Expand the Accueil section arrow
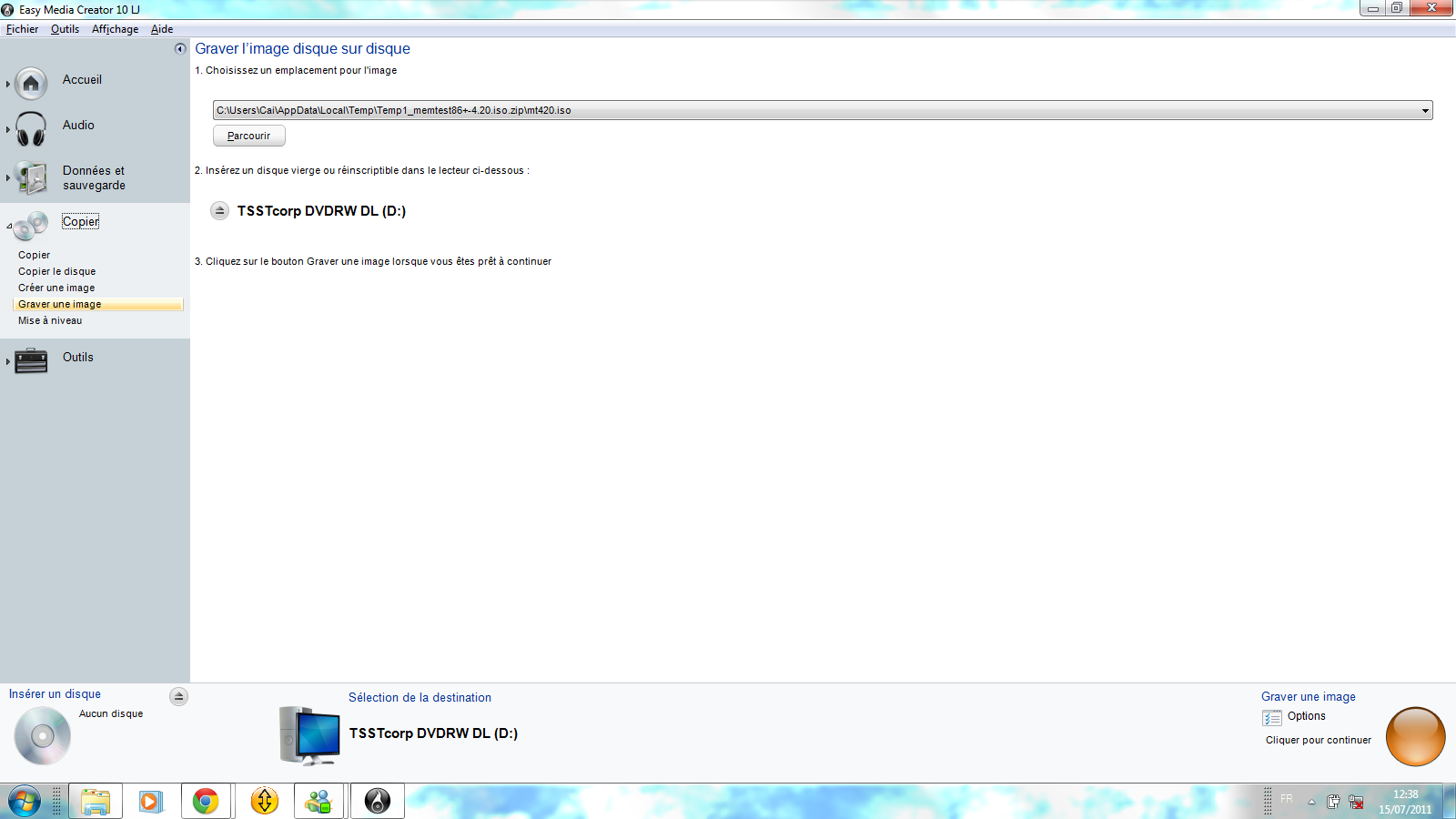 pyautogui.click(x=8, y=84)
